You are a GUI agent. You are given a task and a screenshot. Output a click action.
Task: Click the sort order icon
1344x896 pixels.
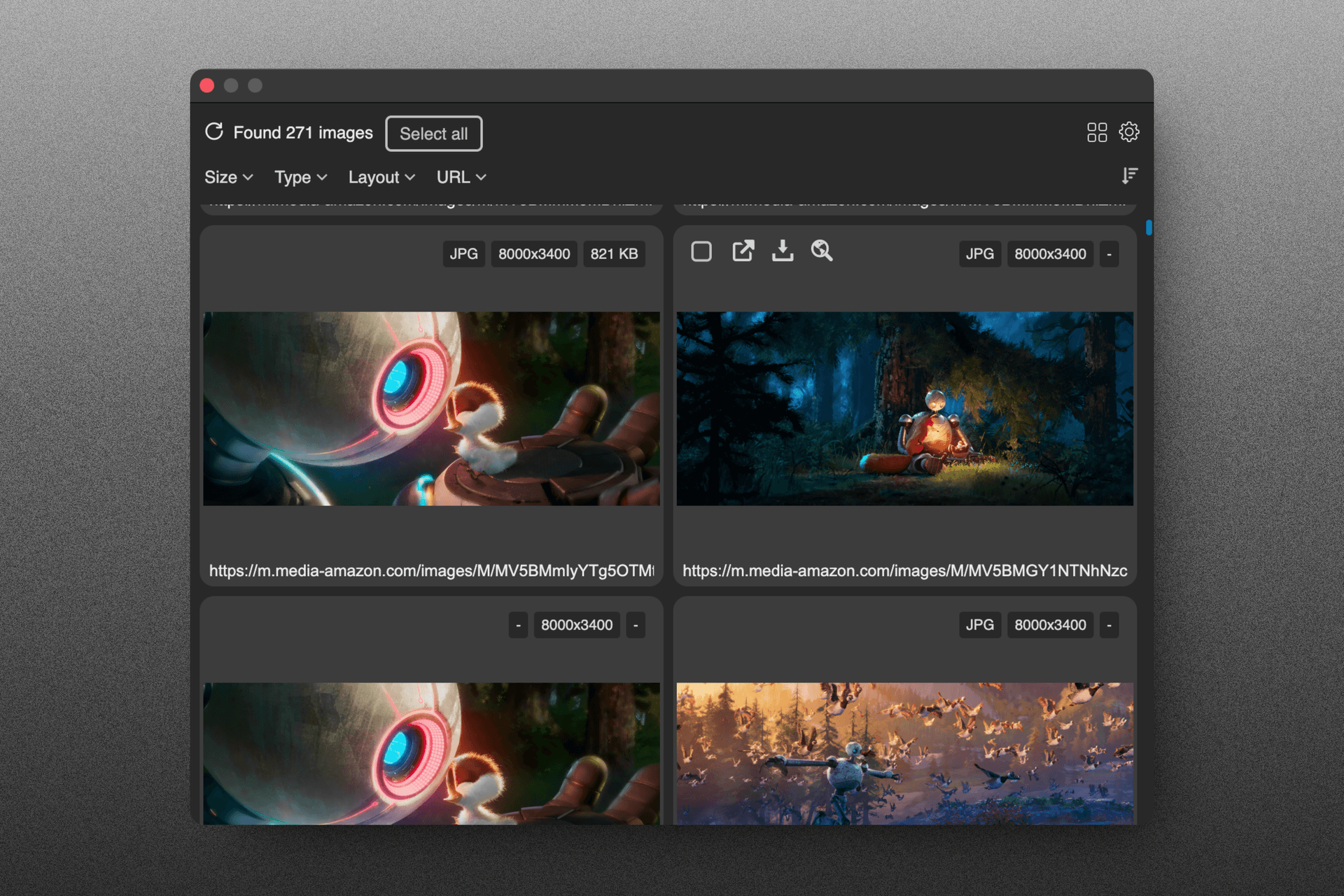[1129, 176]
